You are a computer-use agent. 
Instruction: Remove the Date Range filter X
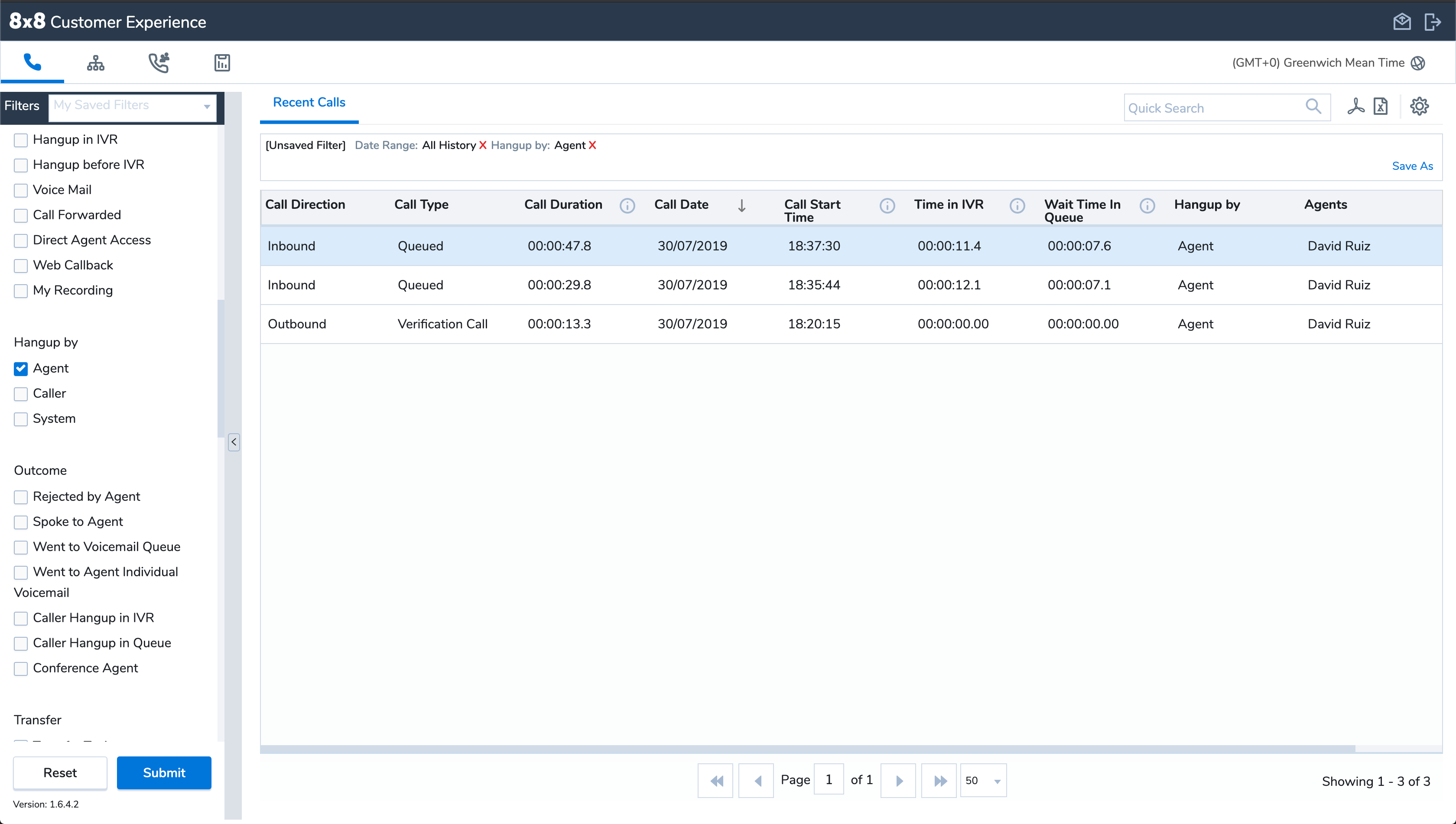coord(482,146)
